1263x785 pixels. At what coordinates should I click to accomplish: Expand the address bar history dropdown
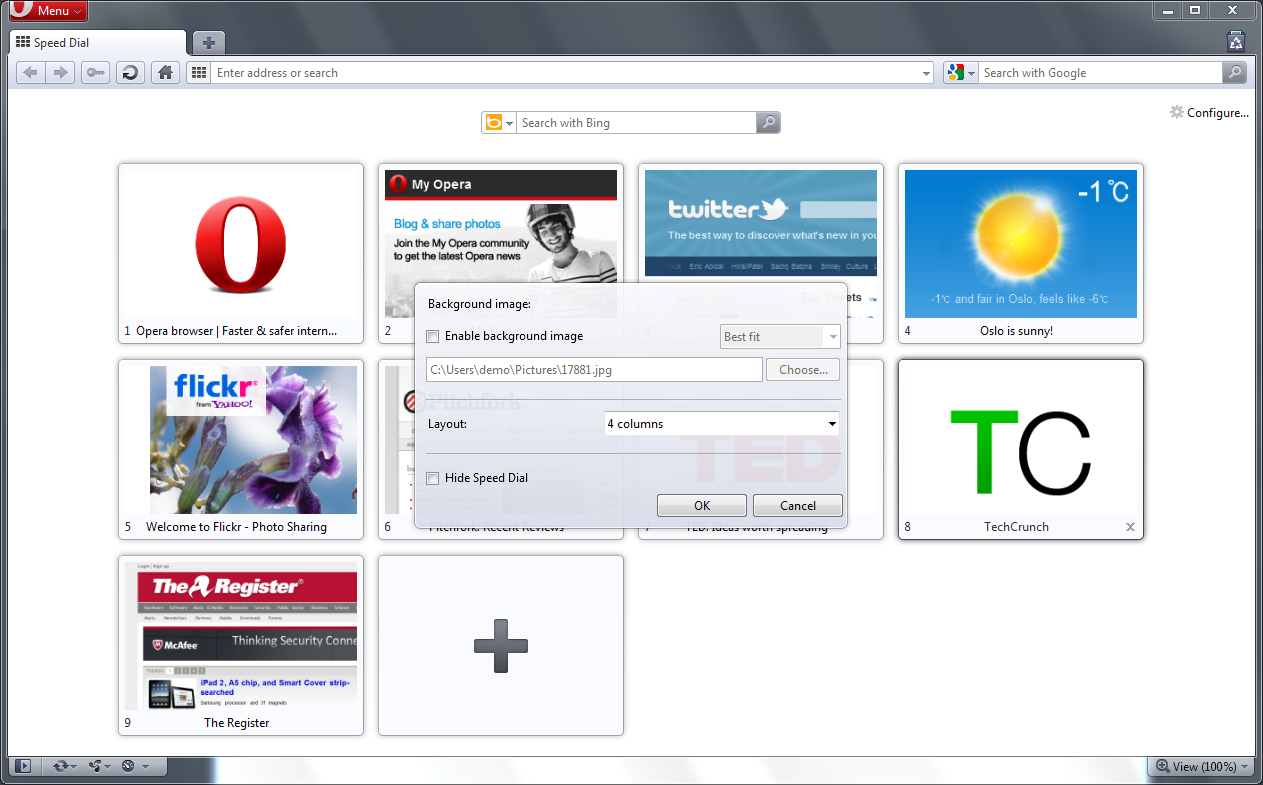(x=927, y=73)
